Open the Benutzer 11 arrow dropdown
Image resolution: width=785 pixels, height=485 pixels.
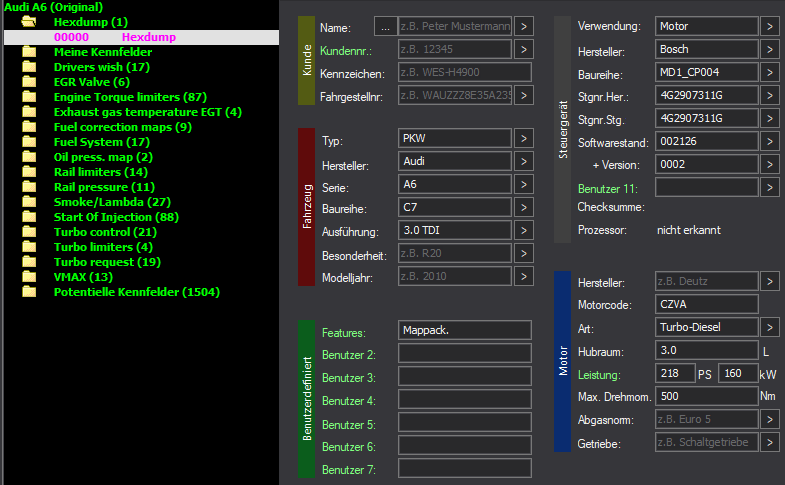click(x=770, y=187)
